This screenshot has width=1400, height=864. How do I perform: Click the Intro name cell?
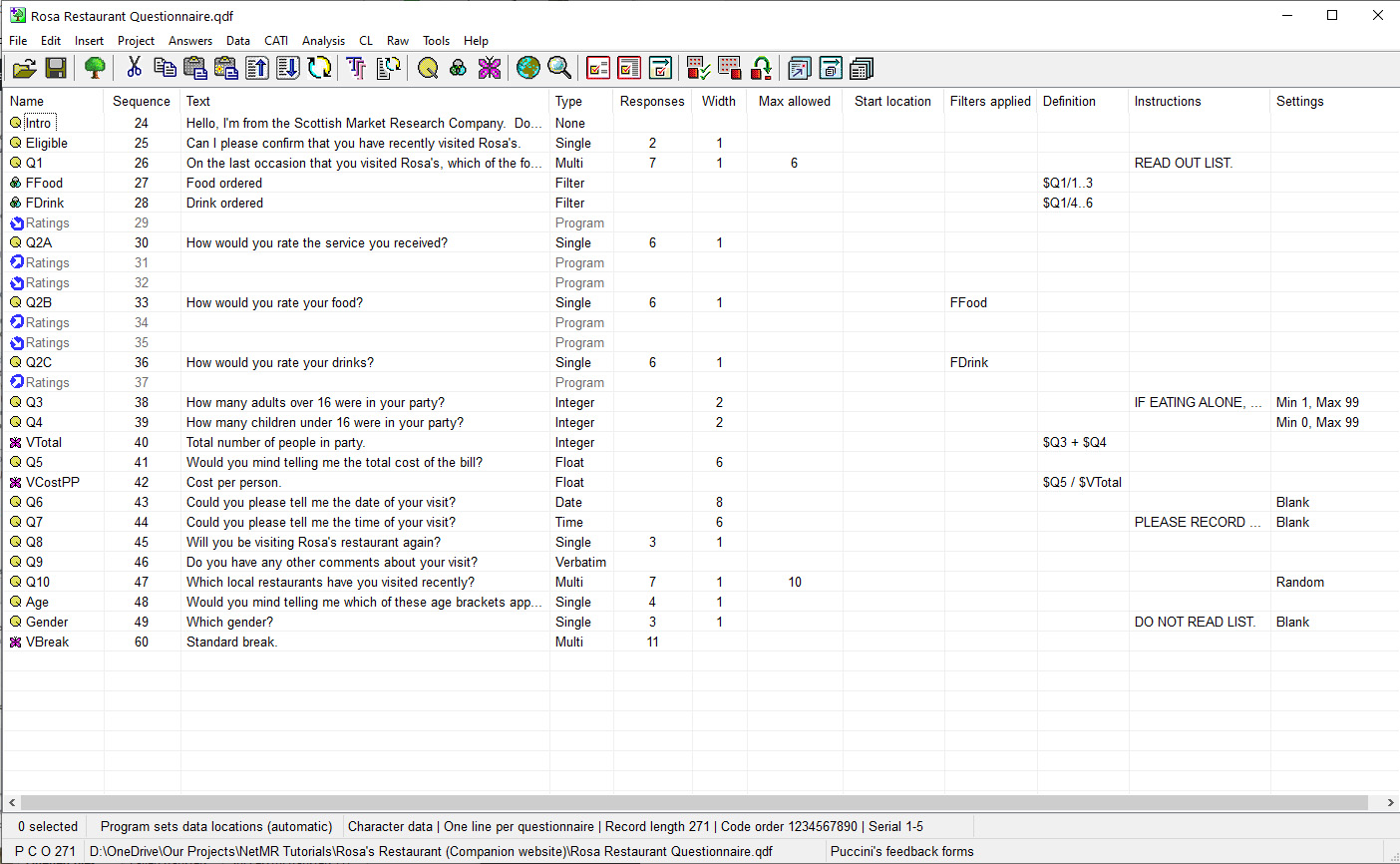38,123
